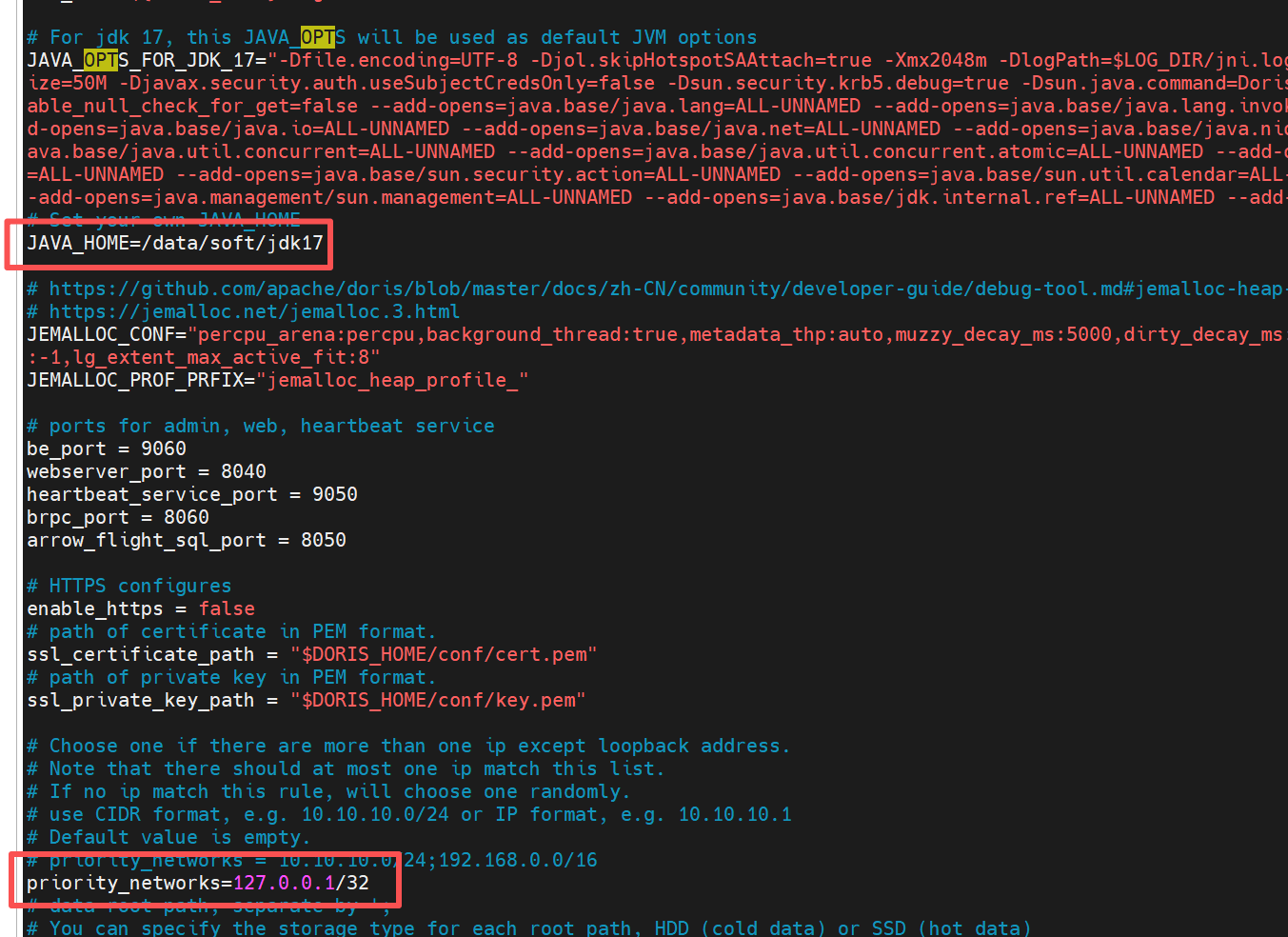Click the JAVA_HOME=/data/soft/jdk17 line
Viewport: 1288px width, 937px height.
(x=175, y=243)
